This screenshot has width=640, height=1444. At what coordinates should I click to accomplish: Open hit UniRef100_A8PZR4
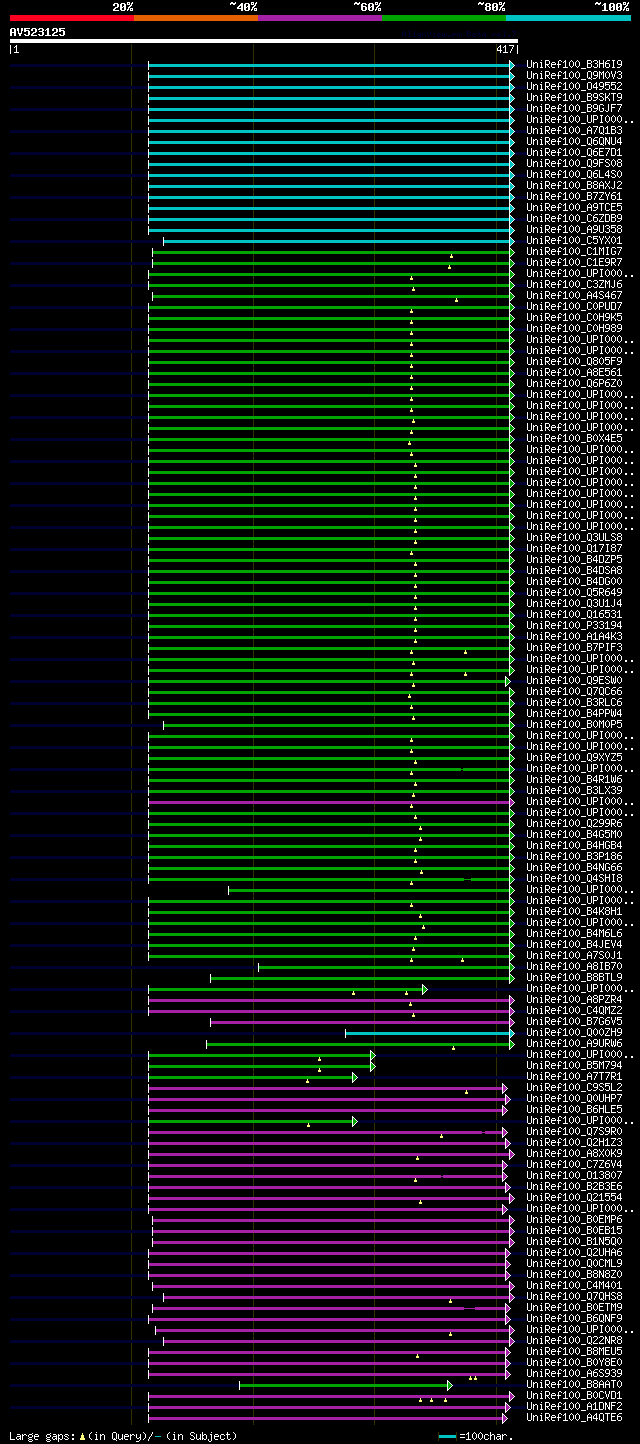574,999
